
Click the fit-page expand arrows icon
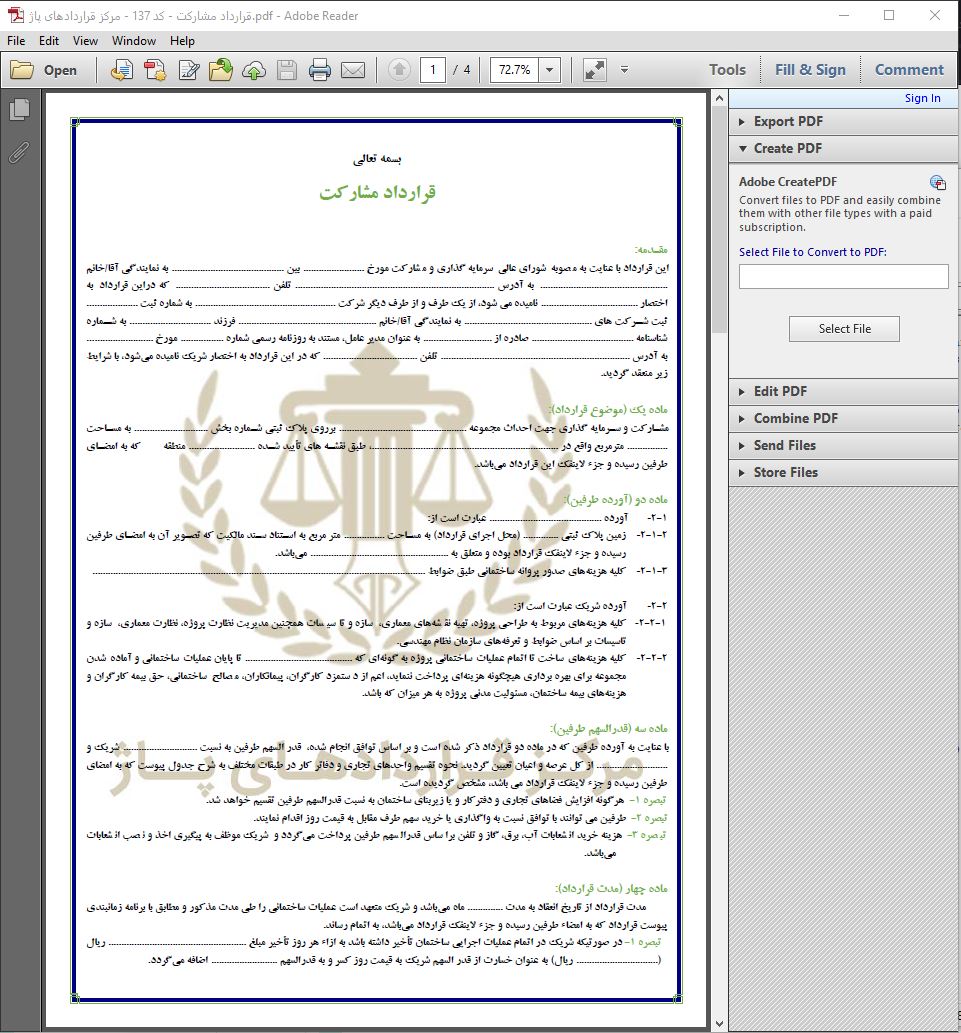click(594, 70)
